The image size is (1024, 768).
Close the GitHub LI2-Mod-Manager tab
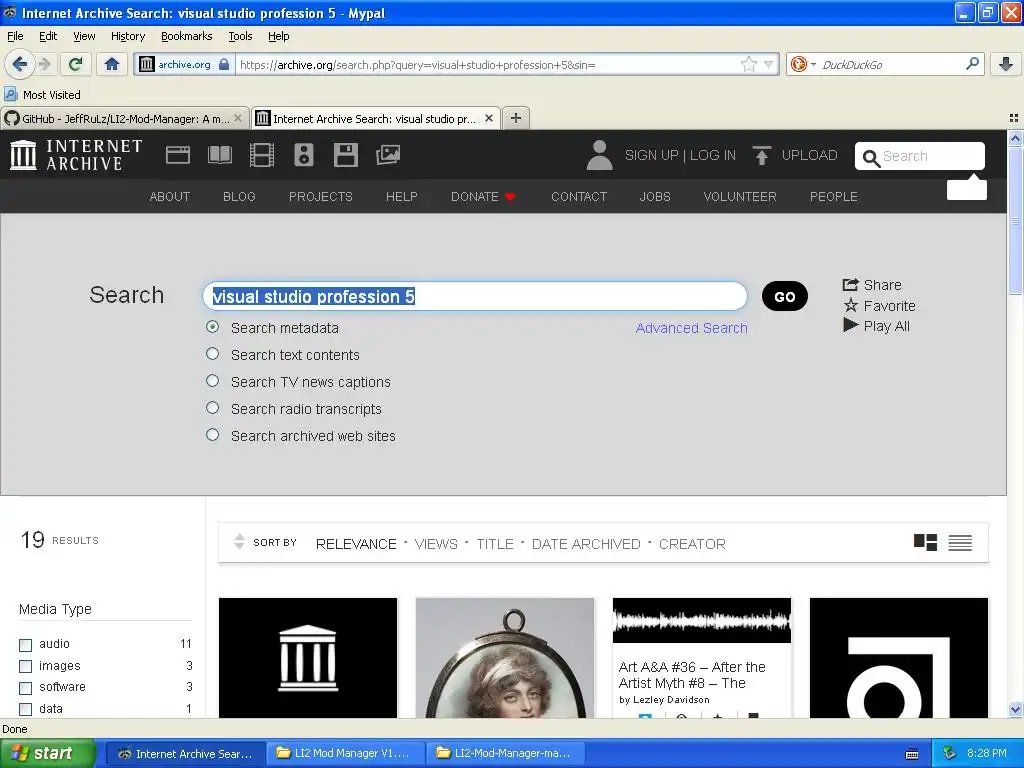[238, 118]
